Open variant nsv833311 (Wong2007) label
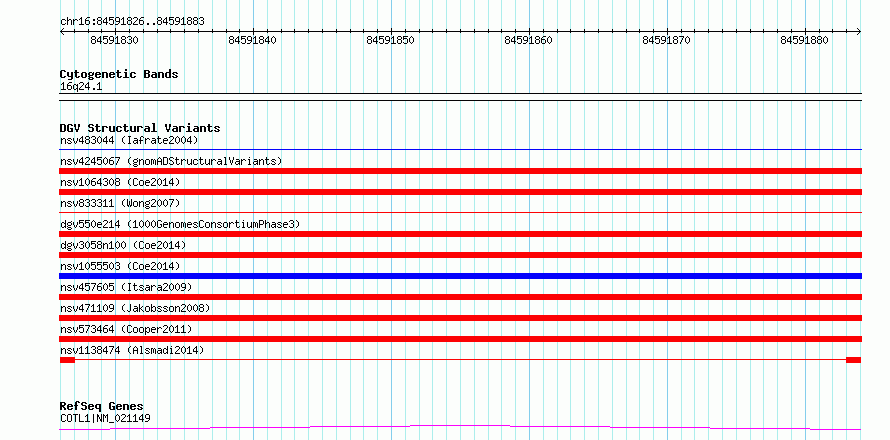The height and width of the screenshot is (440, 890). pyautogui.click(x=120, y=203)
